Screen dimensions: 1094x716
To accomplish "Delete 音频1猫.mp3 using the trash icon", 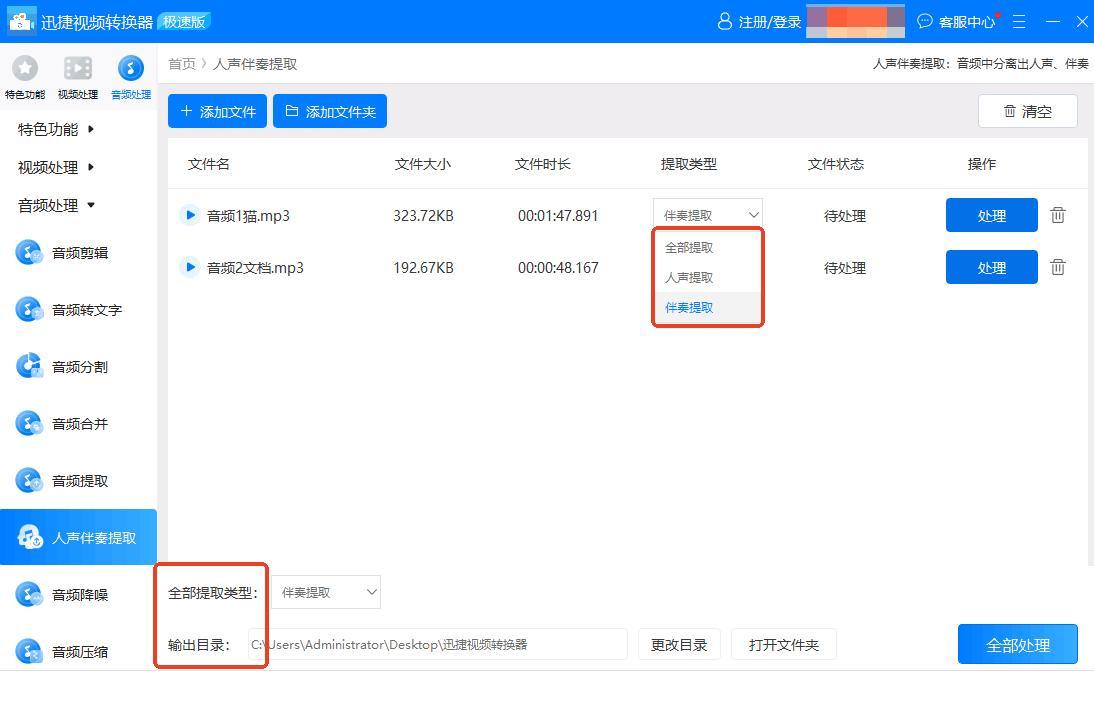I will coord(1058,215).
